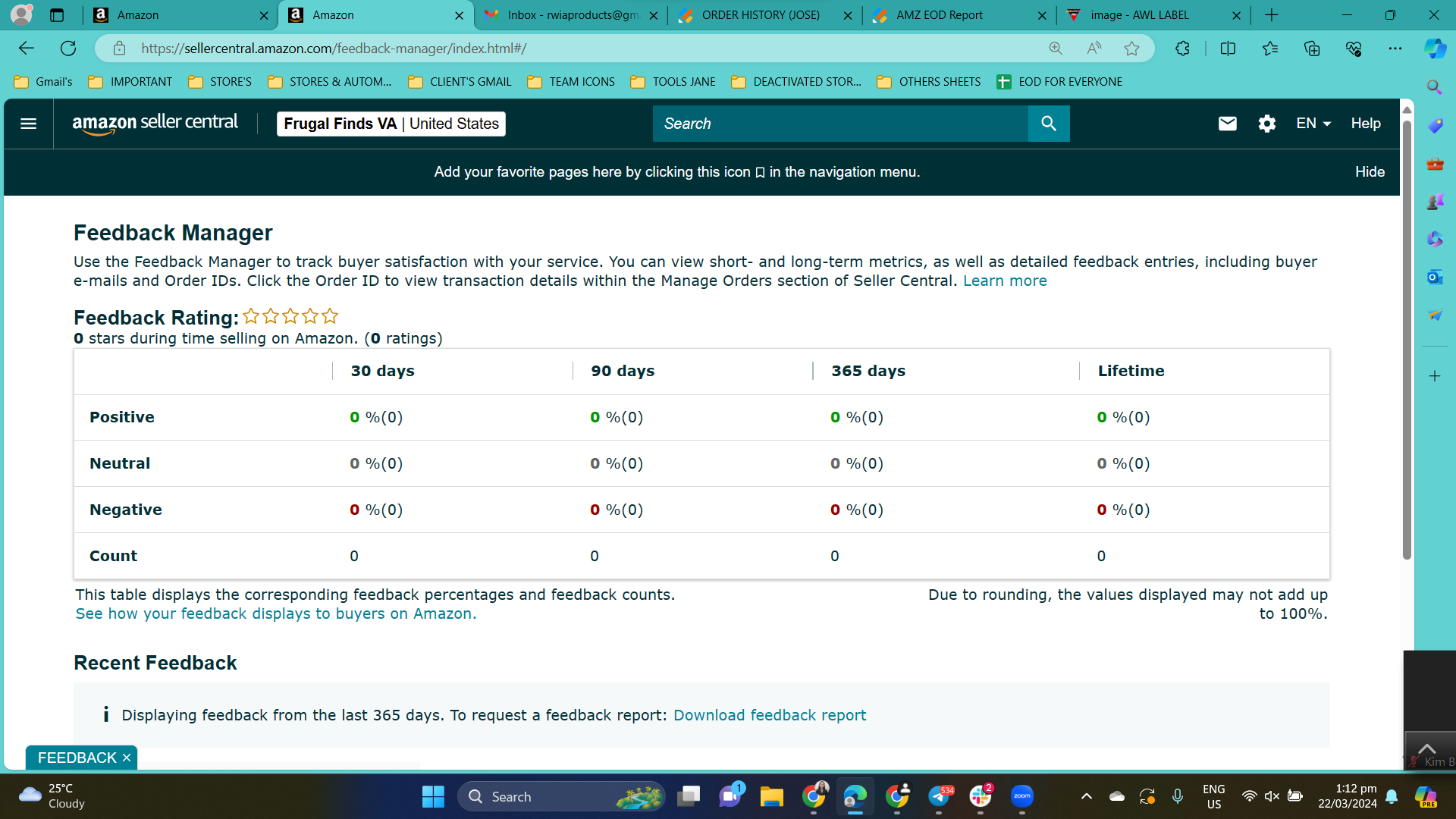Open the OTHERS SHEETS bookmarks folder
Screen dimensions: 1456x819
929,82
